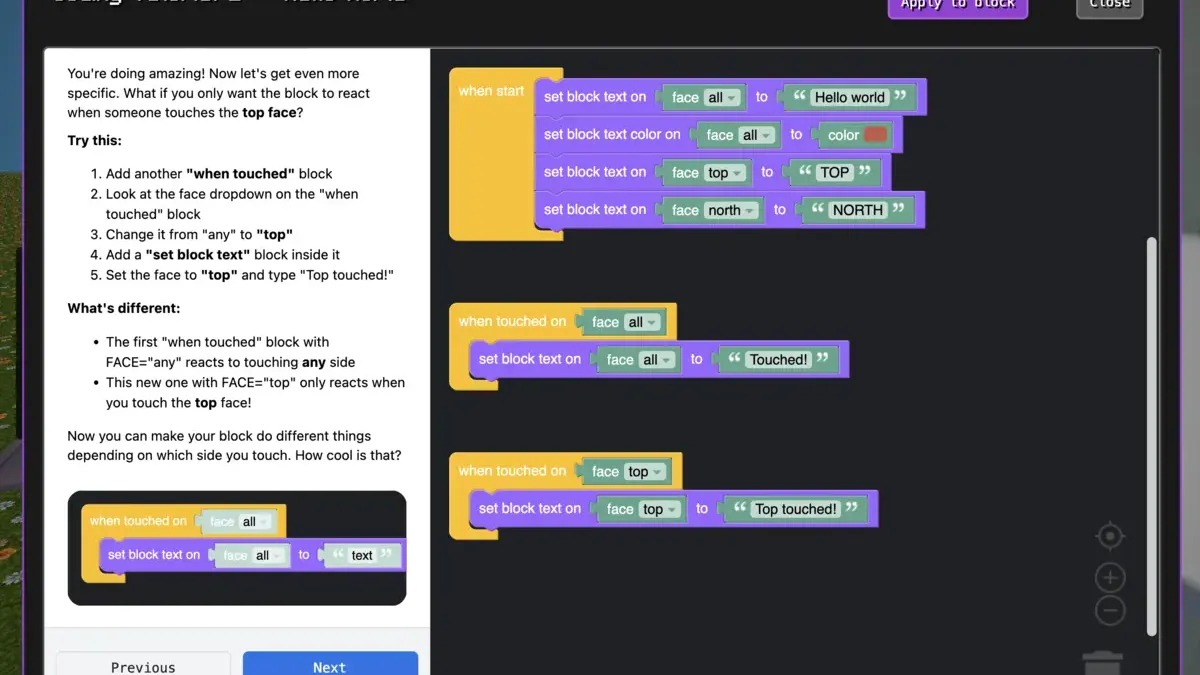
Task: Edit the "Hello world" text field
Action: point(849,98)
